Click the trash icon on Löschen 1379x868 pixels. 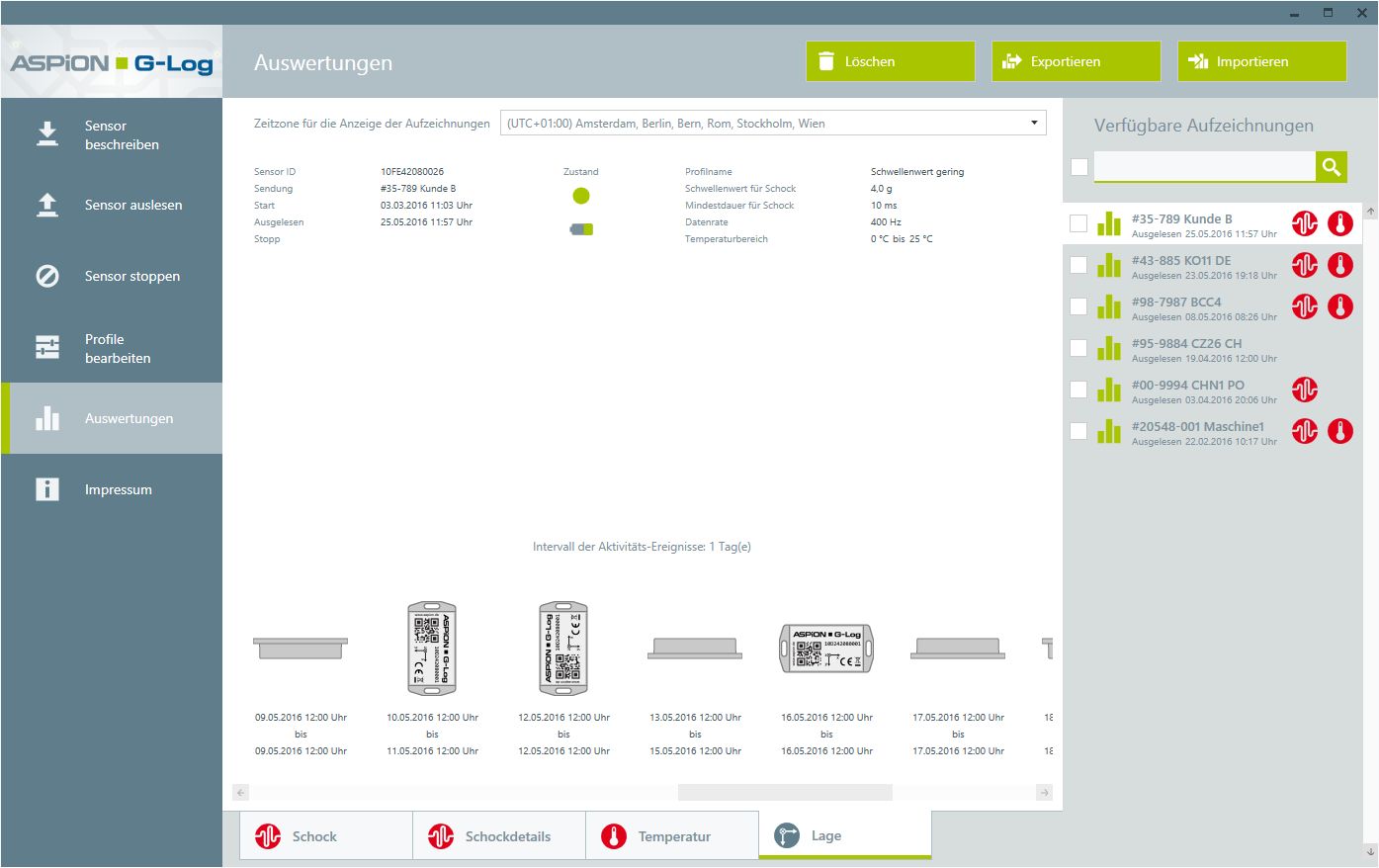(826, 61)
